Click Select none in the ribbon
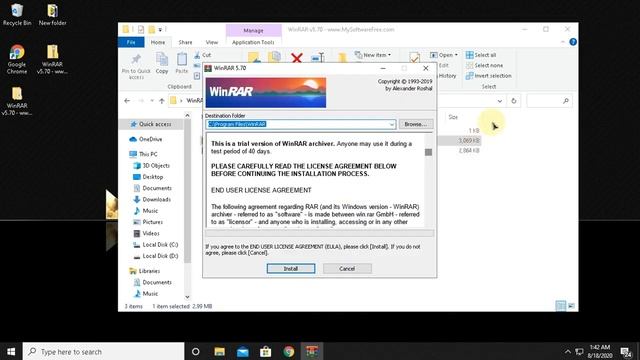 click(484, 65)
